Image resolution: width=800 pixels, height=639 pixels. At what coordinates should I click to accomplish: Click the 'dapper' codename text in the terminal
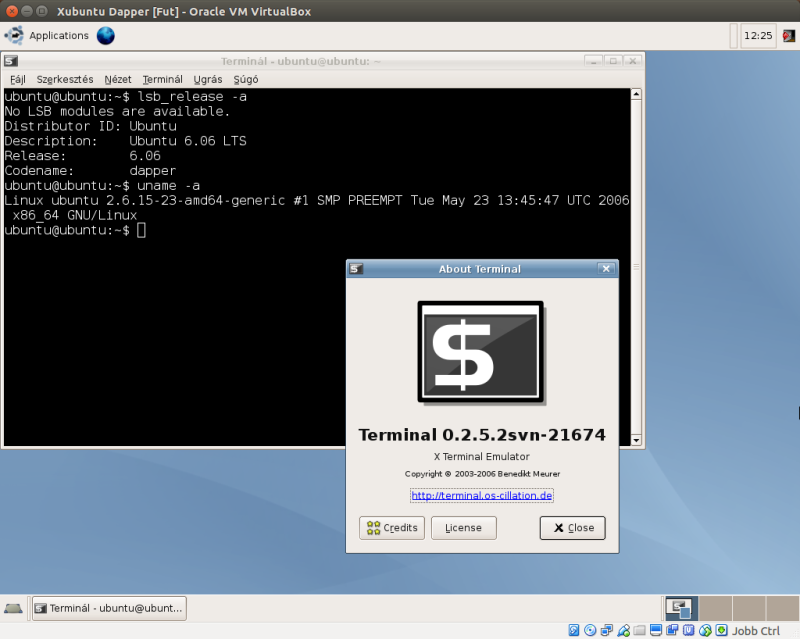coord(153,170)
